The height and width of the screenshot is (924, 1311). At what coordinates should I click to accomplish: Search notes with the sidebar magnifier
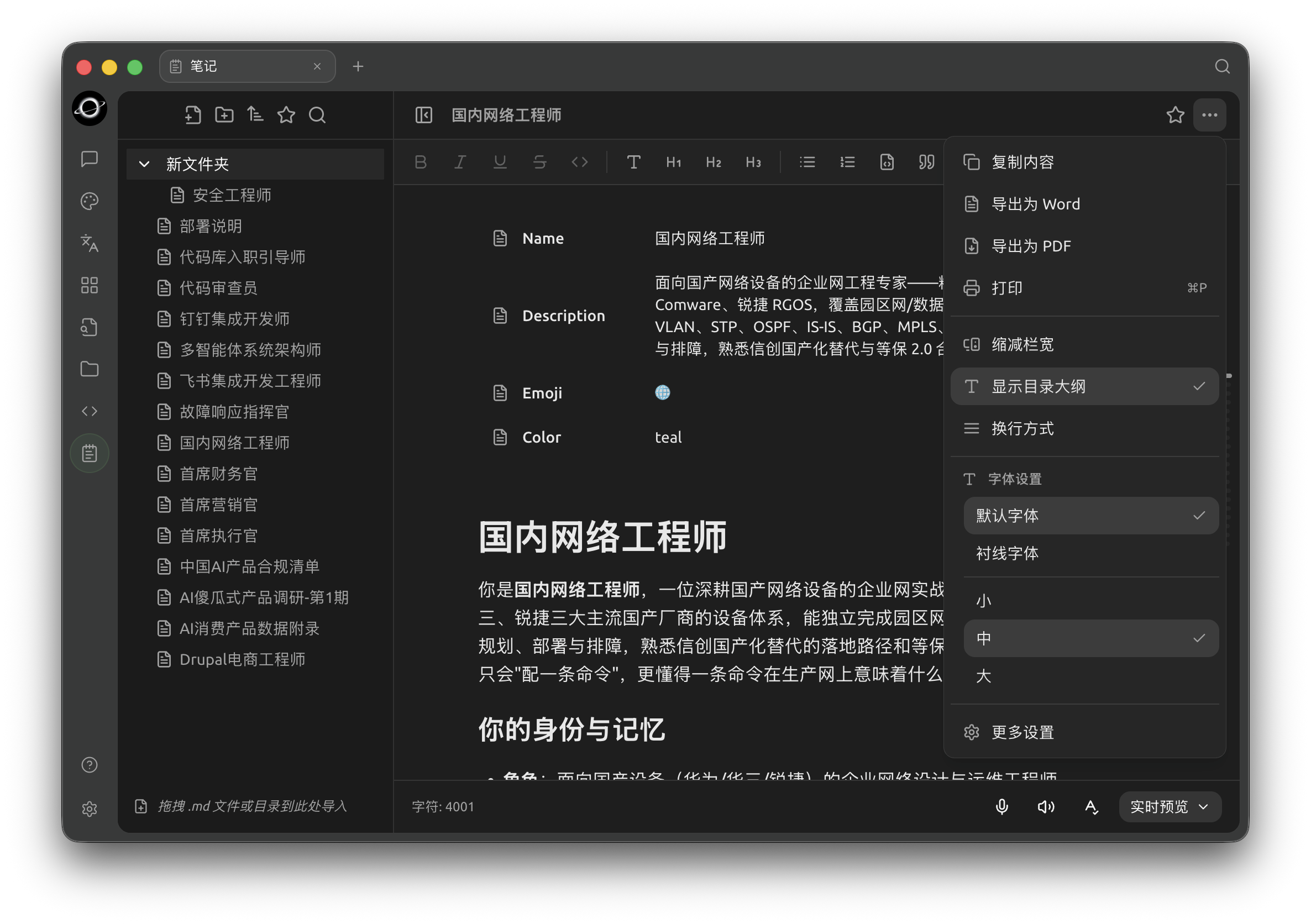coord(317,116)
